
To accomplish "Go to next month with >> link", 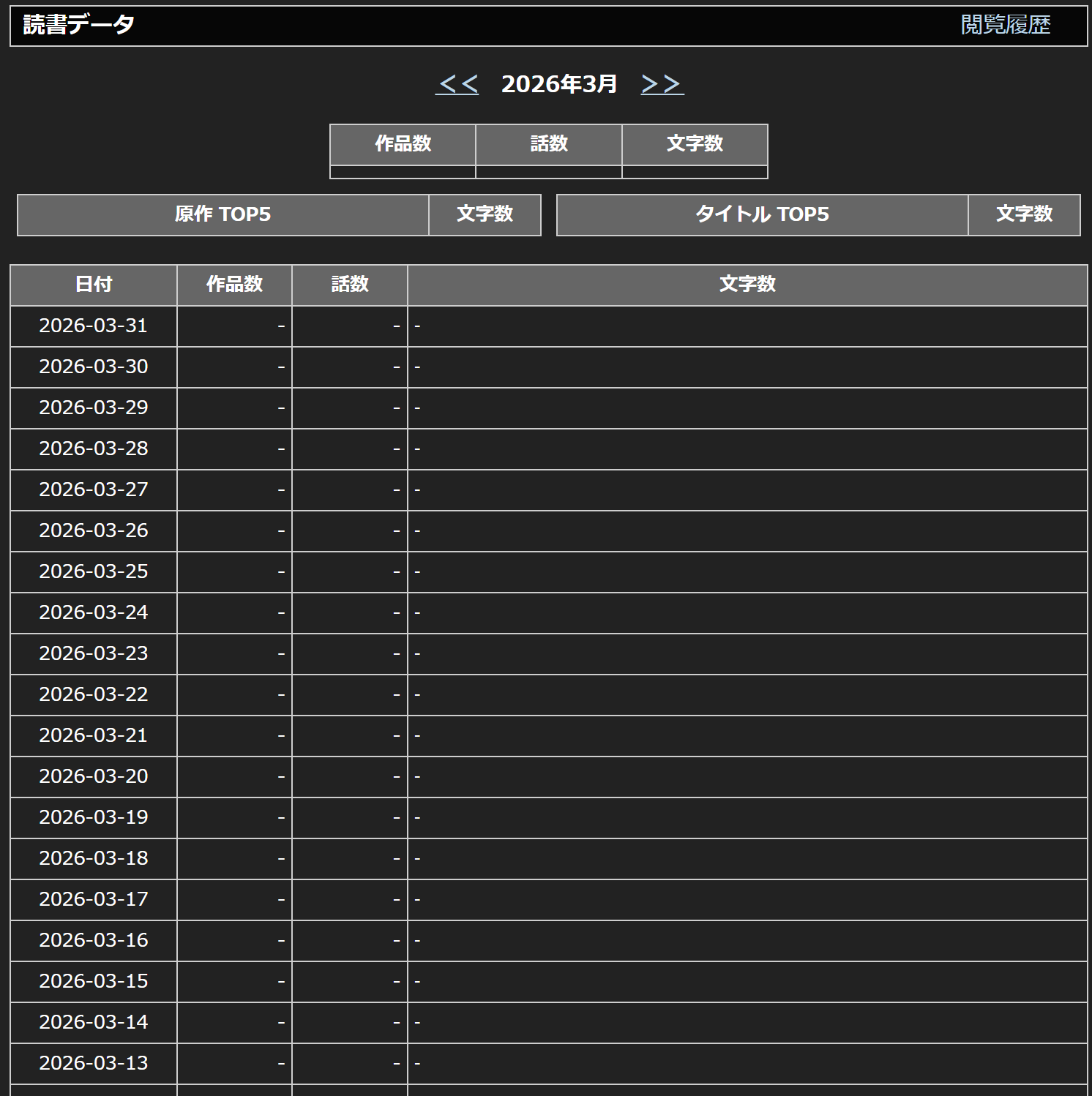I will pos(662,84).
